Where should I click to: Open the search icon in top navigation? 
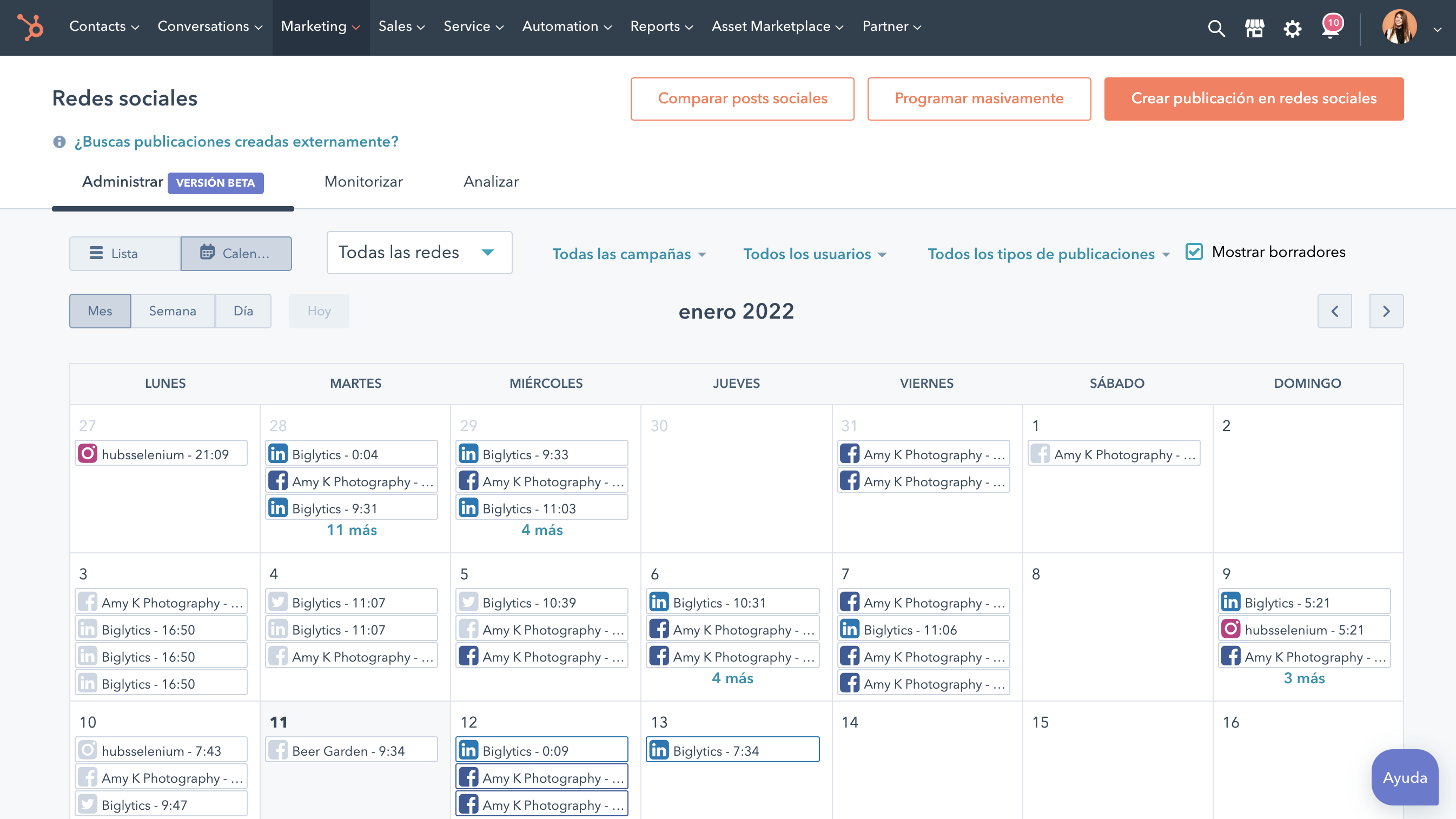click(1216, 28)
